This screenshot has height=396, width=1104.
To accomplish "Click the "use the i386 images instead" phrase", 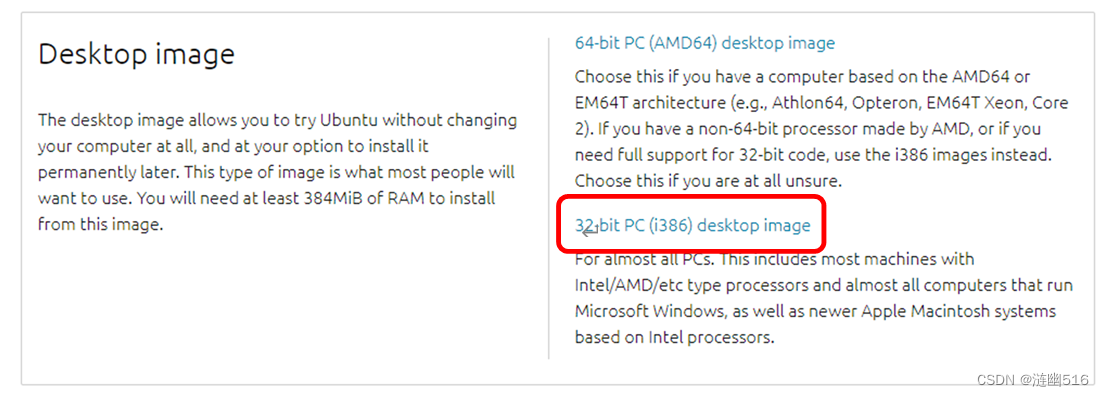I will [x=960, y=155].
